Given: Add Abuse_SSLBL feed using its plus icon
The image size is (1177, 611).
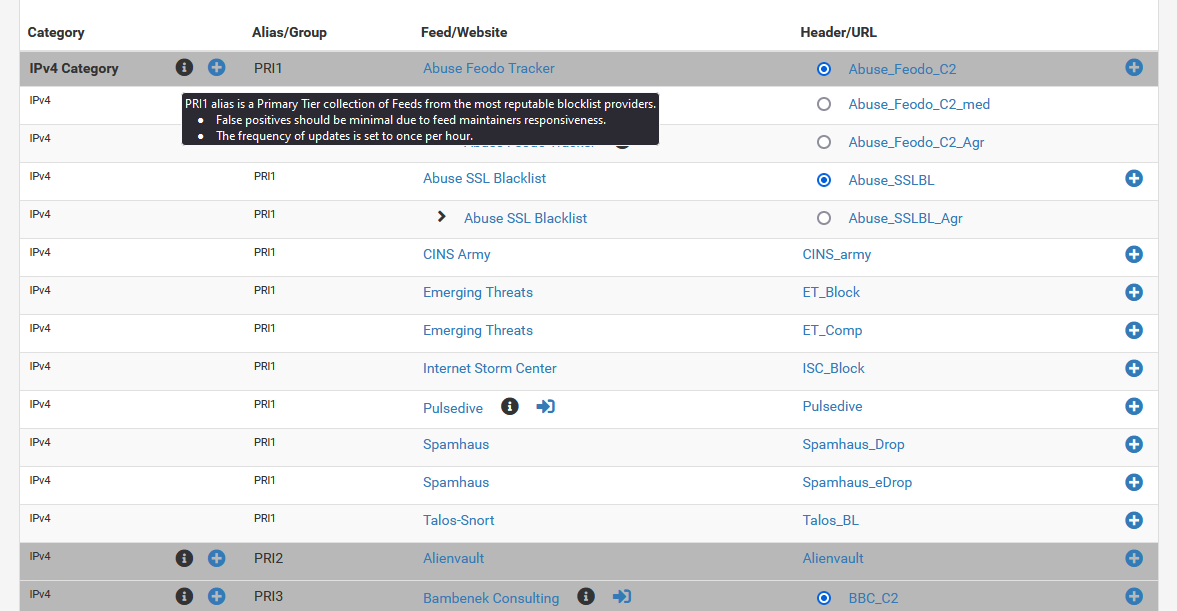Looking at the screenshot, I should pos(1133,179).
